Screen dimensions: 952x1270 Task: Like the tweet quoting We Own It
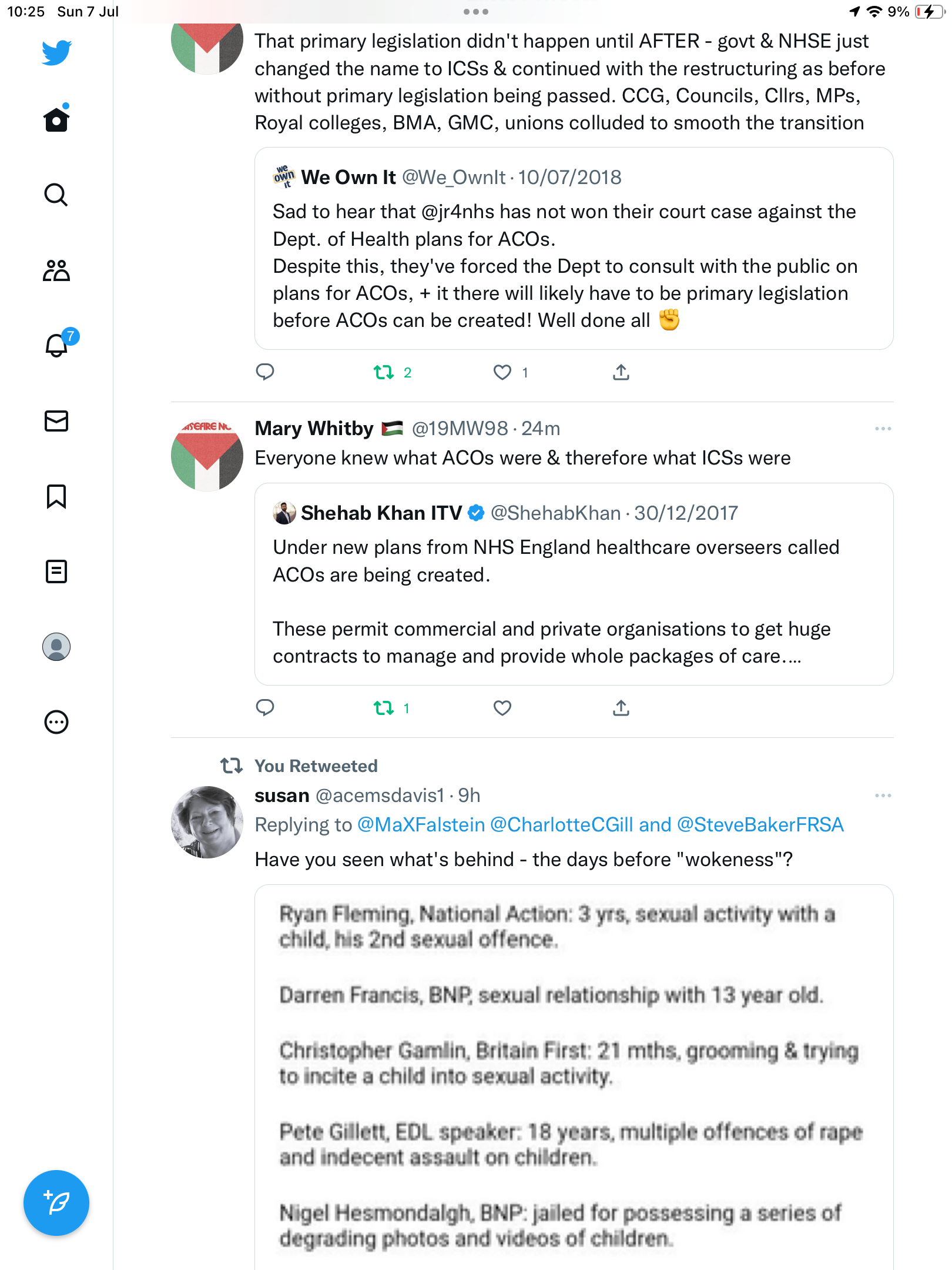point(502,372)
